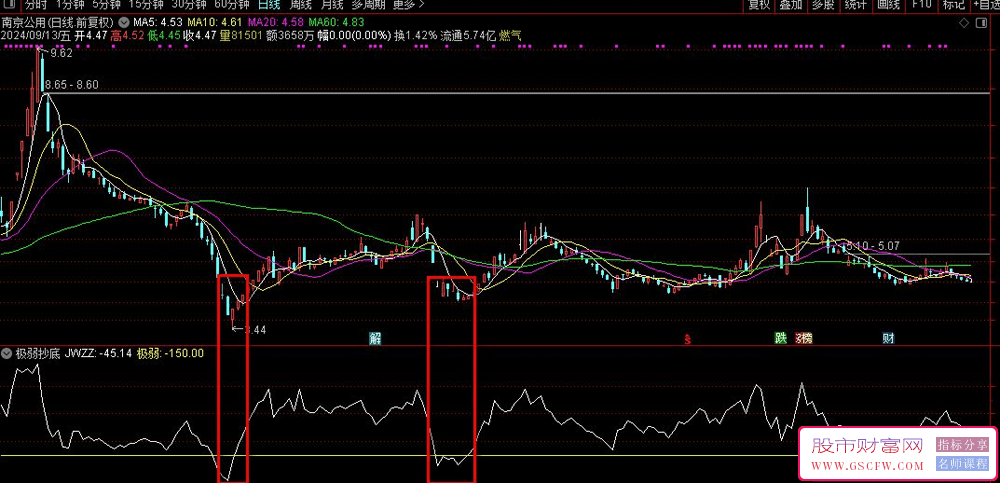Select the 5分钟 period tab
The image size is (1000, 483).
point(106,4)
